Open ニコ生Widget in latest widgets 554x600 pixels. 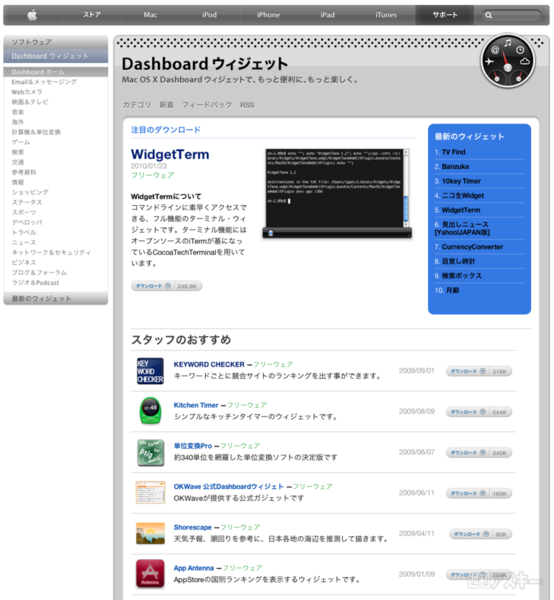(463, 196)
